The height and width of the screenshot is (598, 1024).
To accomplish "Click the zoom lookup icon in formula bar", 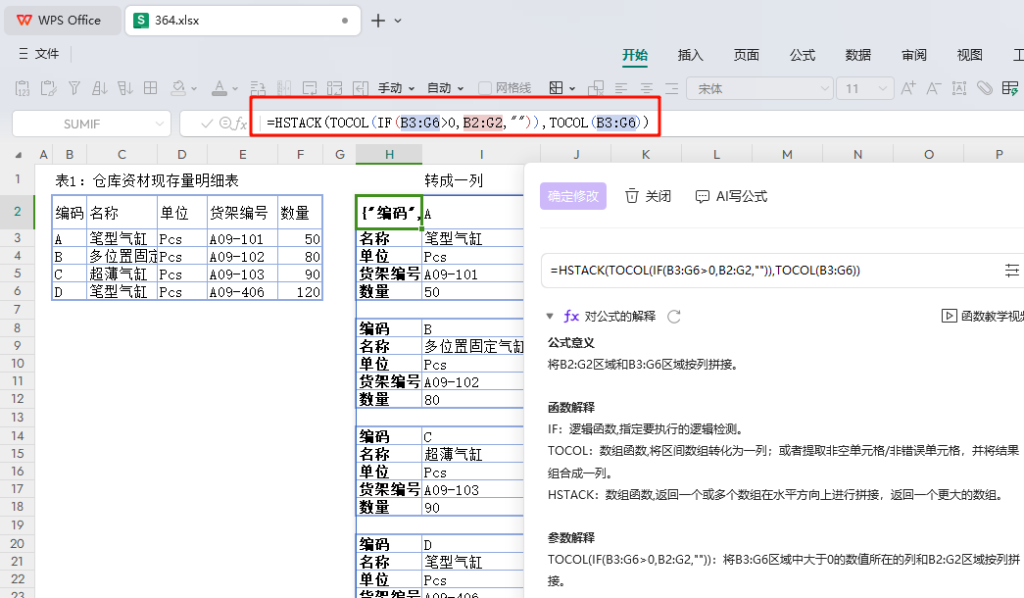I will coord(225,123).
